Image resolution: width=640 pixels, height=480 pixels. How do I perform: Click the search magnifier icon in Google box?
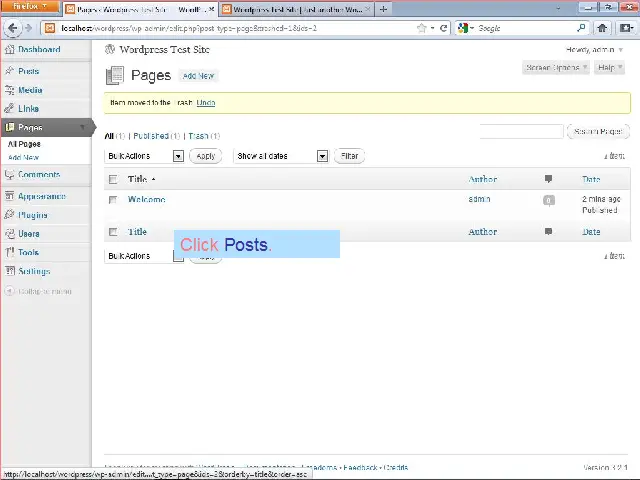pyautogui.click(x=581, y=28)
